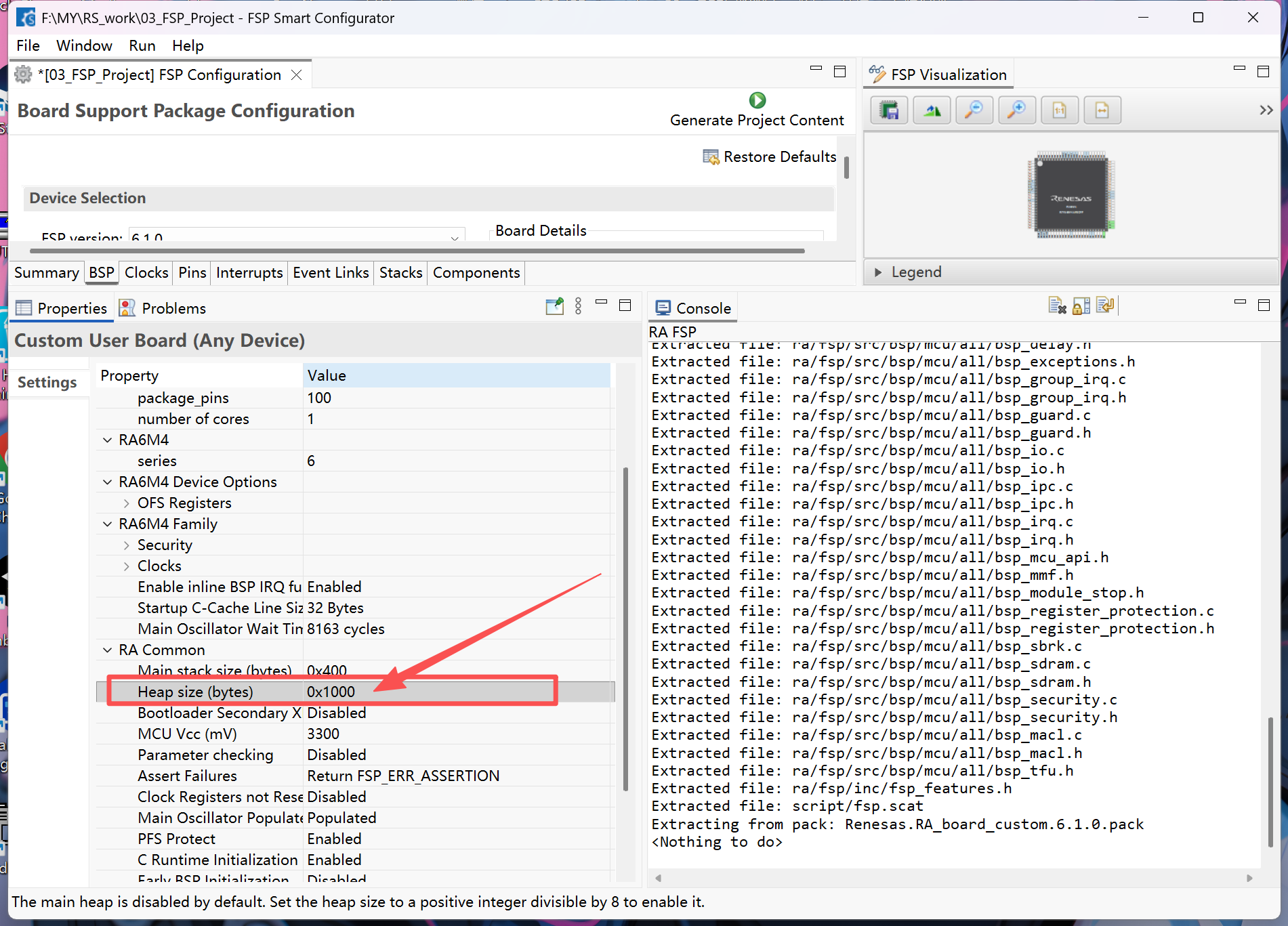Open the Window menu
The width and height of the screenshot is (1288, 926).
coord(84,45)
